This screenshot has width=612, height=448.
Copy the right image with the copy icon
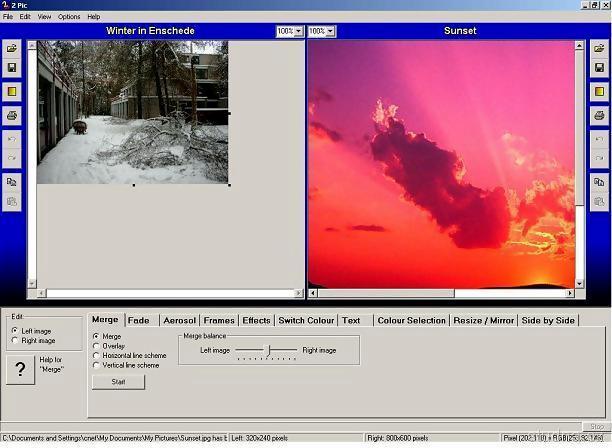[599, 182]
